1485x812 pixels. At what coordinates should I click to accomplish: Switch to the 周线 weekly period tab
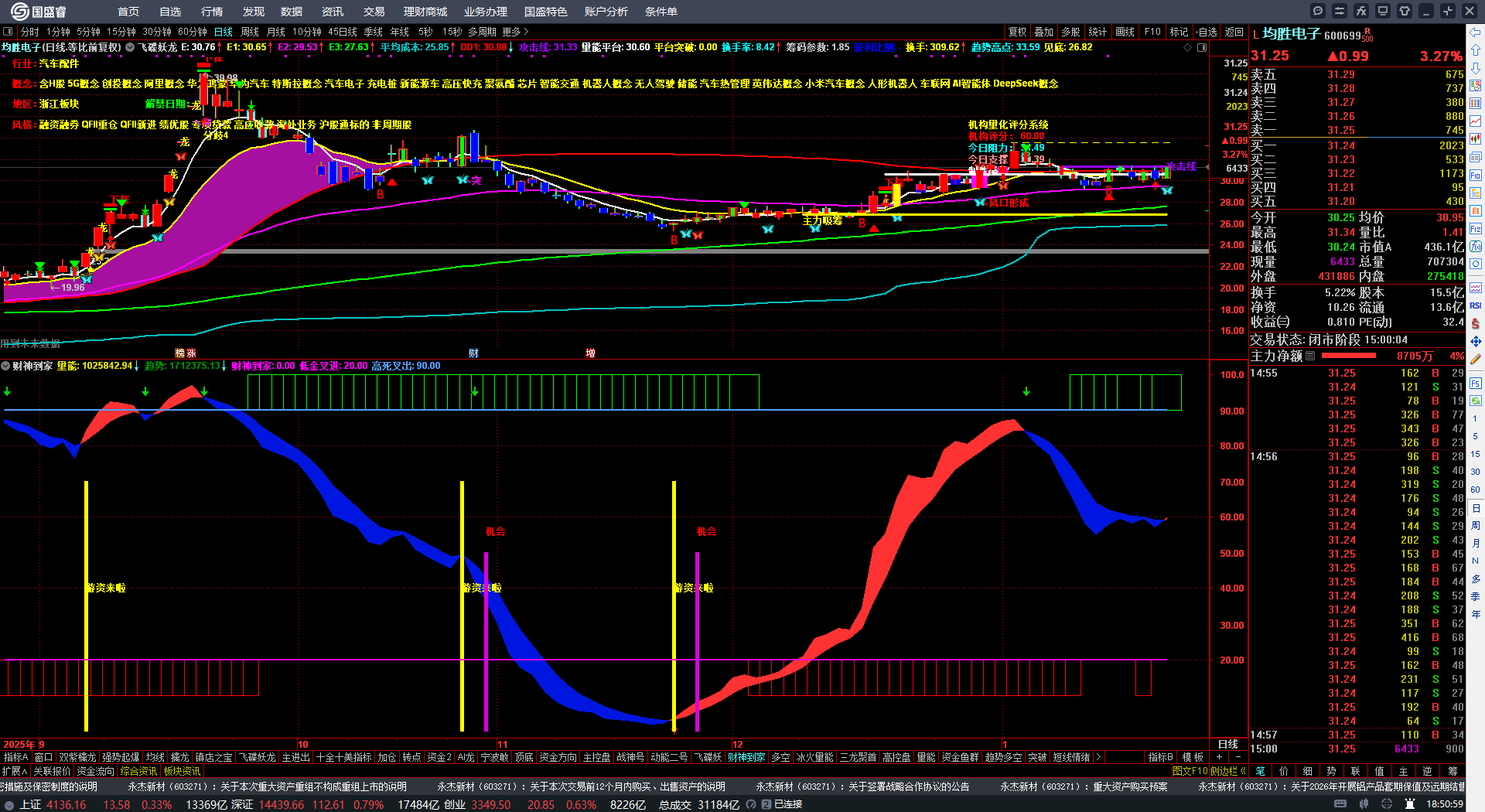pos(250,32)
